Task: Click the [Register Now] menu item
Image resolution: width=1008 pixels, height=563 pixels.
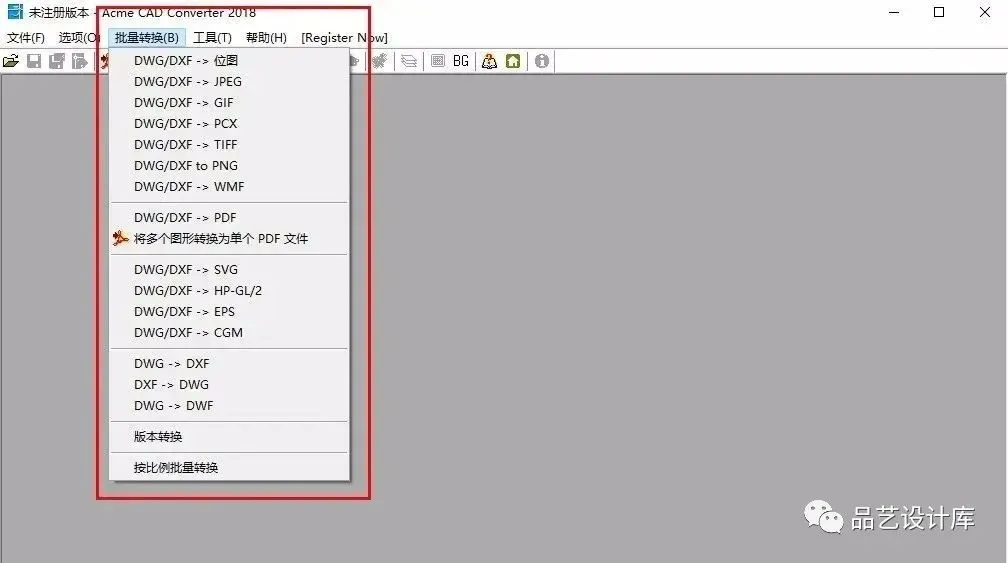Action: (344, 38)
